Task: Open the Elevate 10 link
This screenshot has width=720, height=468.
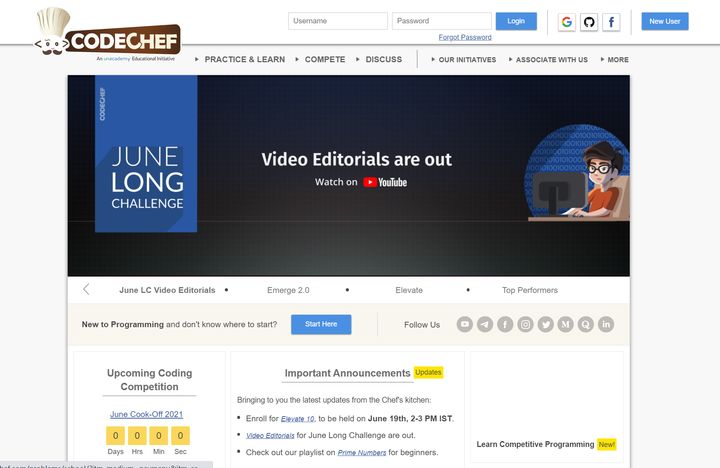Action: 298,419
